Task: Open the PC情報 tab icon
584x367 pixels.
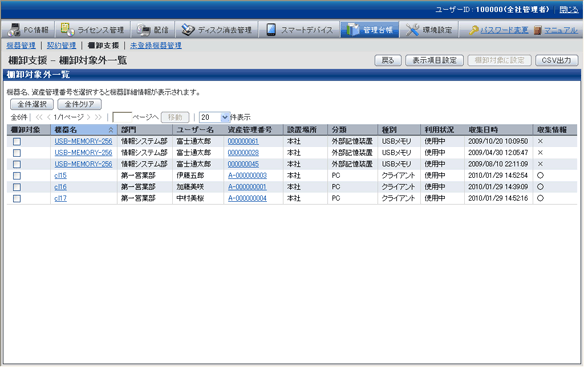Action: [14, 30]
